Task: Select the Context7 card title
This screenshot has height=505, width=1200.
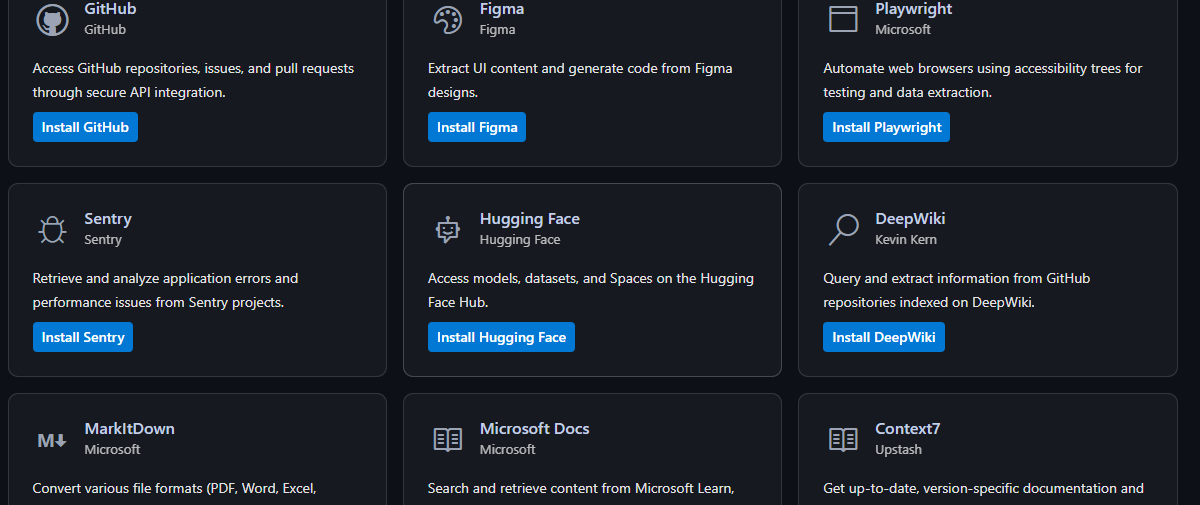Action: [x=908, y=429]
